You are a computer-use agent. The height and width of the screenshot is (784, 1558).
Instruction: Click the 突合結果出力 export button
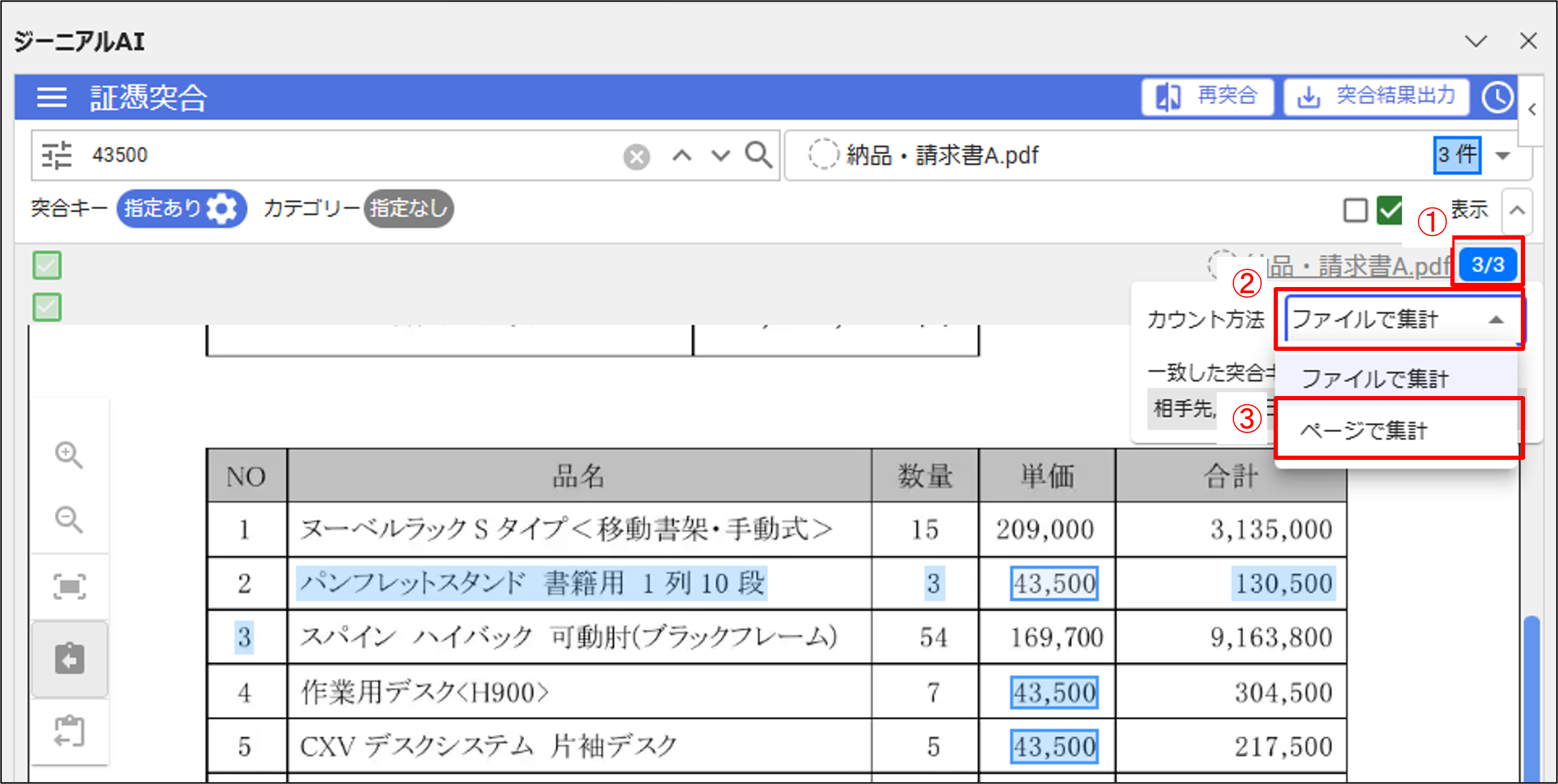1377,97
